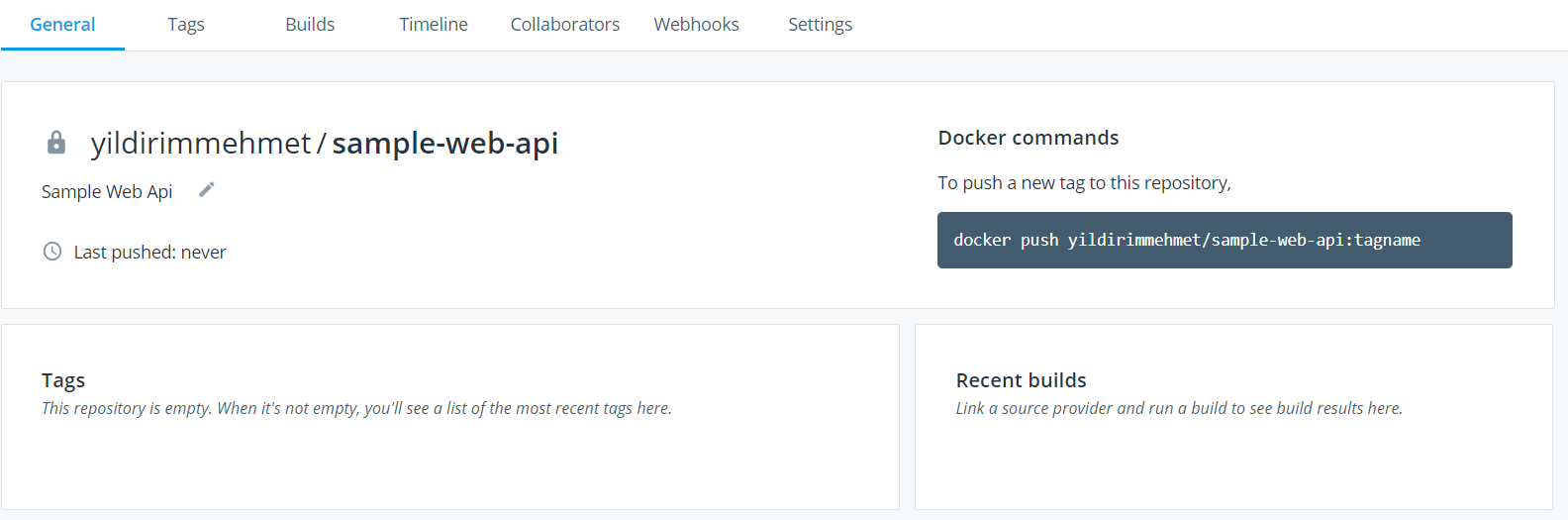Click the clock icon beside Last pushed

52,252
